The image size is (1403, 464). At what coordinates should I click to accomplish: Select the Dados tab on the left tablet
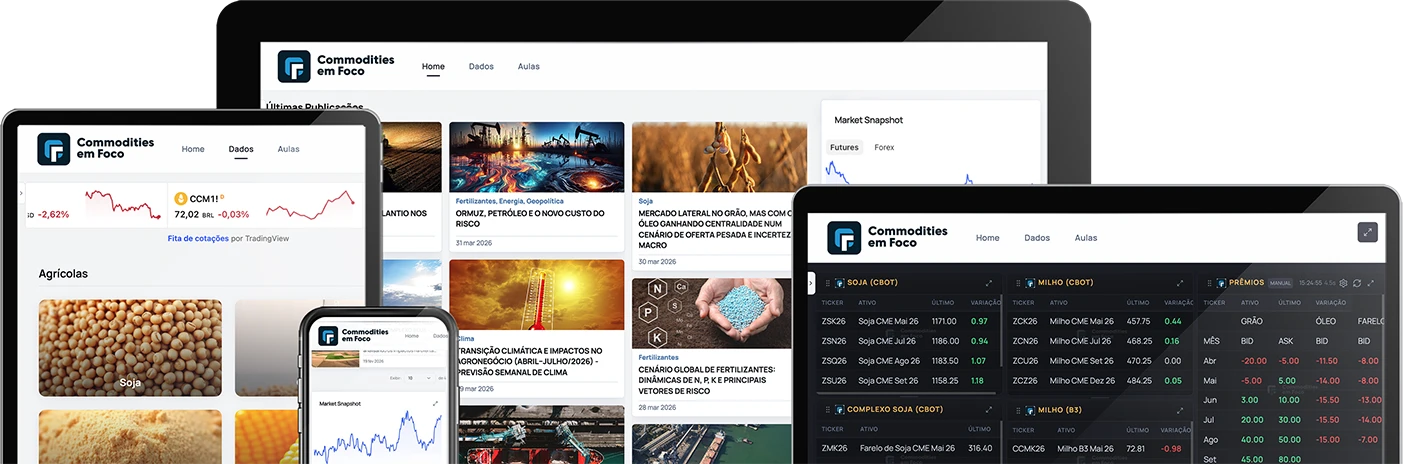241,149
